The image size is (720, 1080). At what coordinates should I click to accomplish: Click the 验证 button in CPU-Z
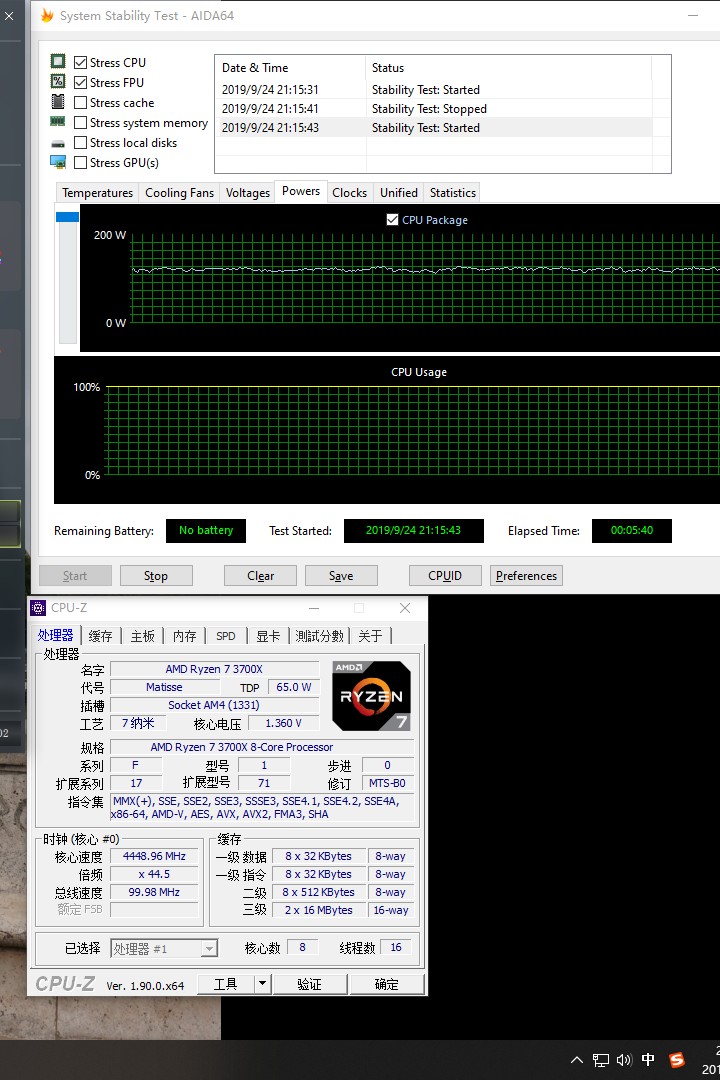point(309,984)
